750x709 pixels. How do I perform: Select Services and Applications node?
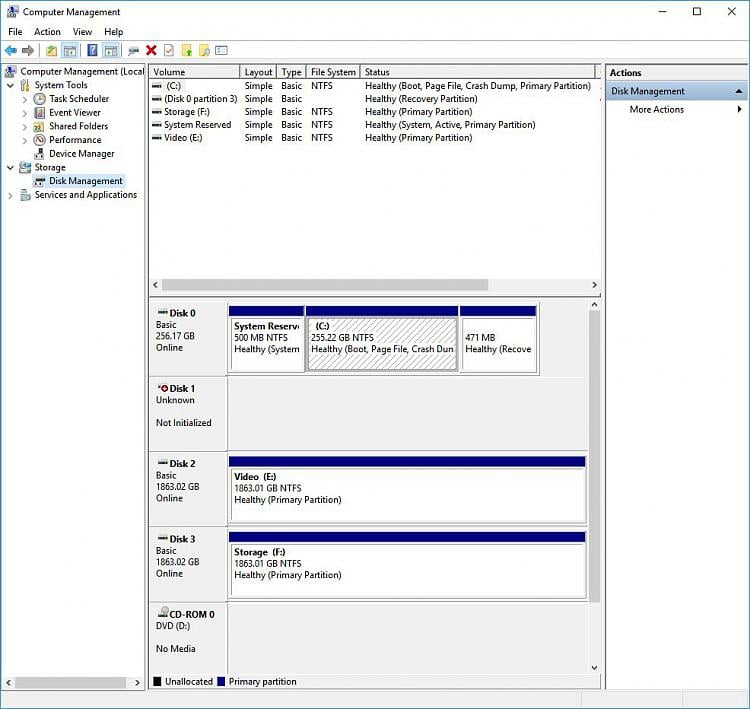coord(86,195)
